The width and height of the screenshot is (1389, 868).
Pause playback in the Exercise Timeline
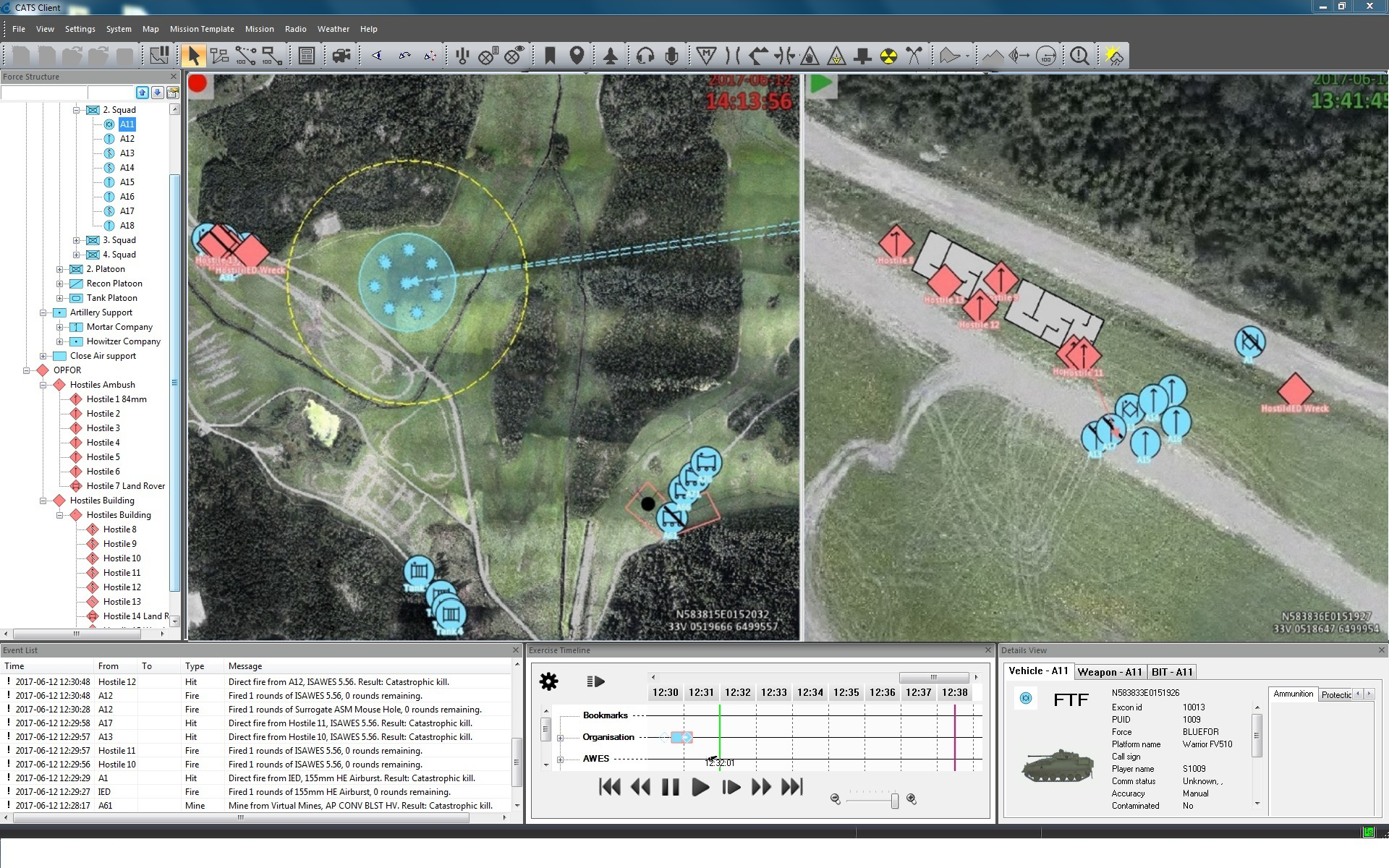pyautogui.click(x=669, y=788)
